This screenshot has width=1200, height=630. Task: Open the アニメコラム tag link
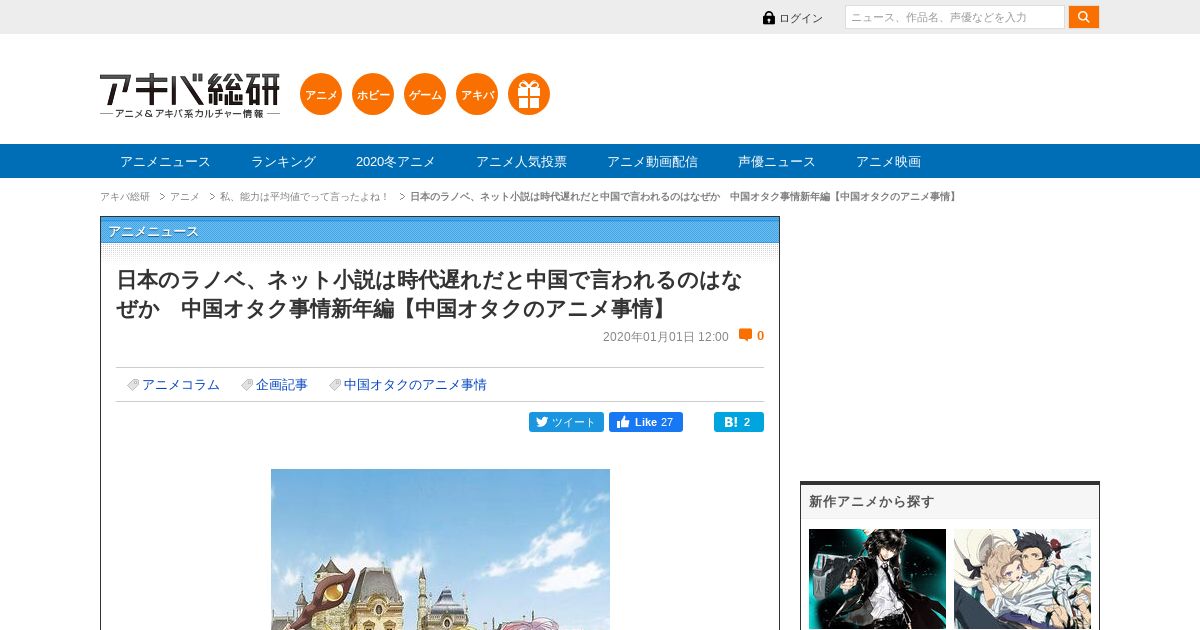pos(181,385)
